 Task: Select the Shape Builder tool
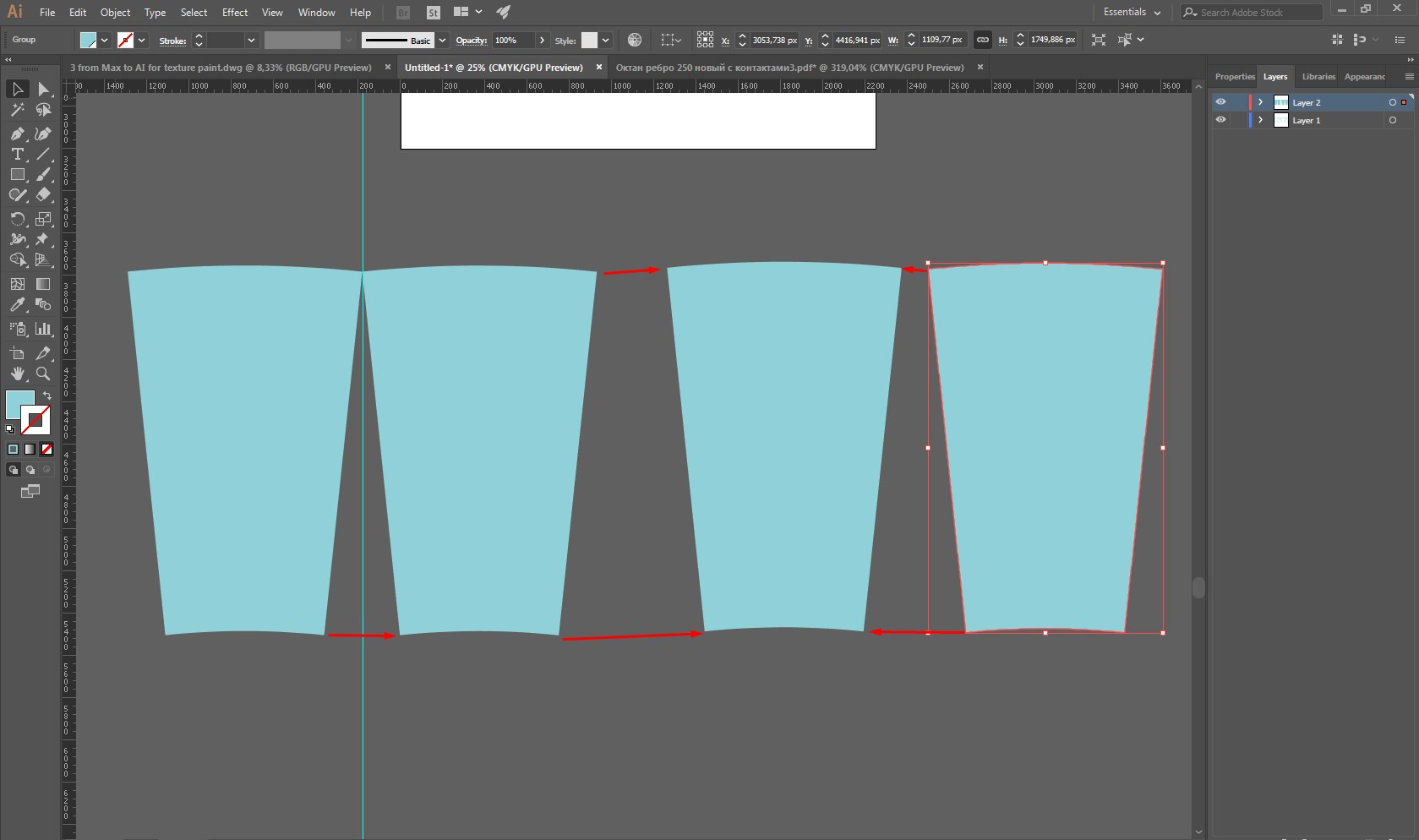coord(17,259)
